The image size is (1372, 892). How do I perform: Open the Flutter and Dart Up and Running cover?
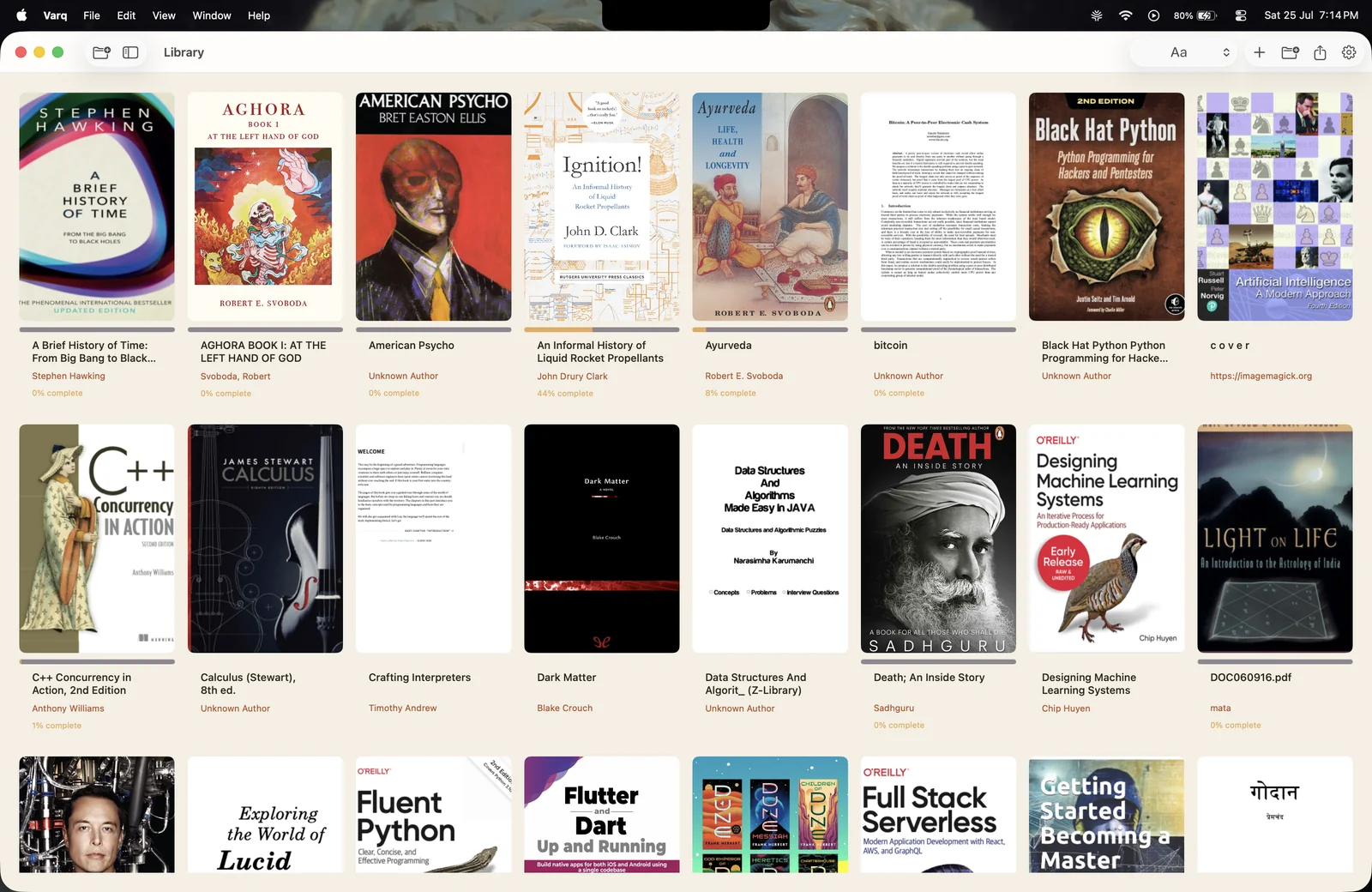click(x=602, y=815)
